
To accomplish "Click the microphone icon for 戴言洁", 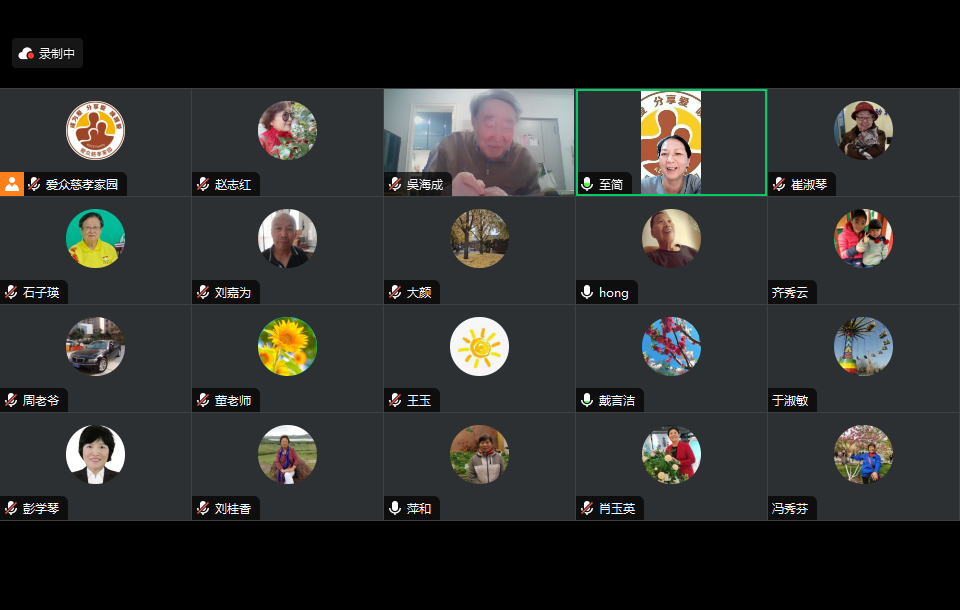I will pyautogui.click(x=587, y=400).
